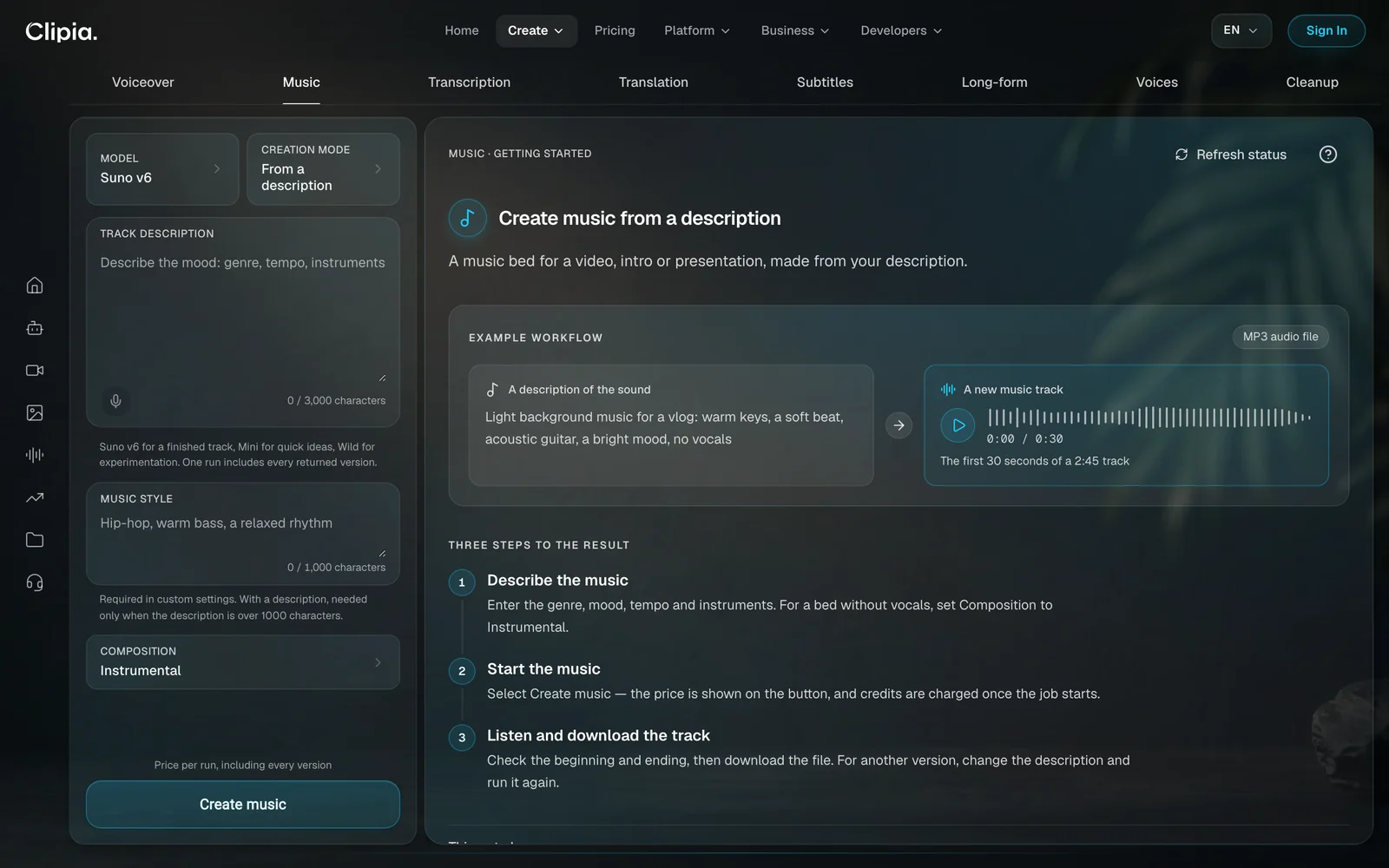Open the folder sidebar icon

[x=35, y=540]
